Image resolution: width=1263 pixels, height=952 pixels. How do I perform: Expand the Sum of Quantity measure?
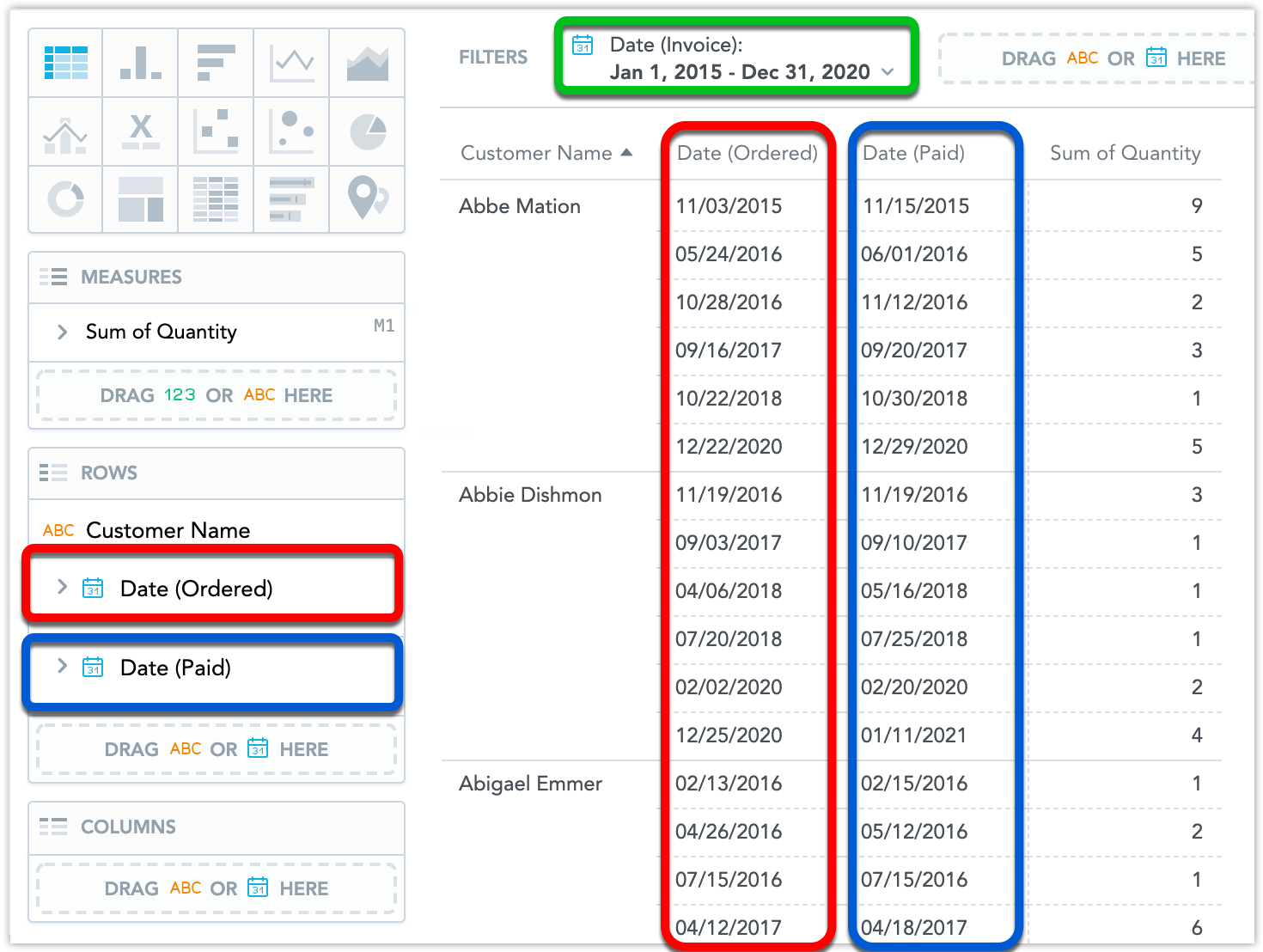coord(62,332)
